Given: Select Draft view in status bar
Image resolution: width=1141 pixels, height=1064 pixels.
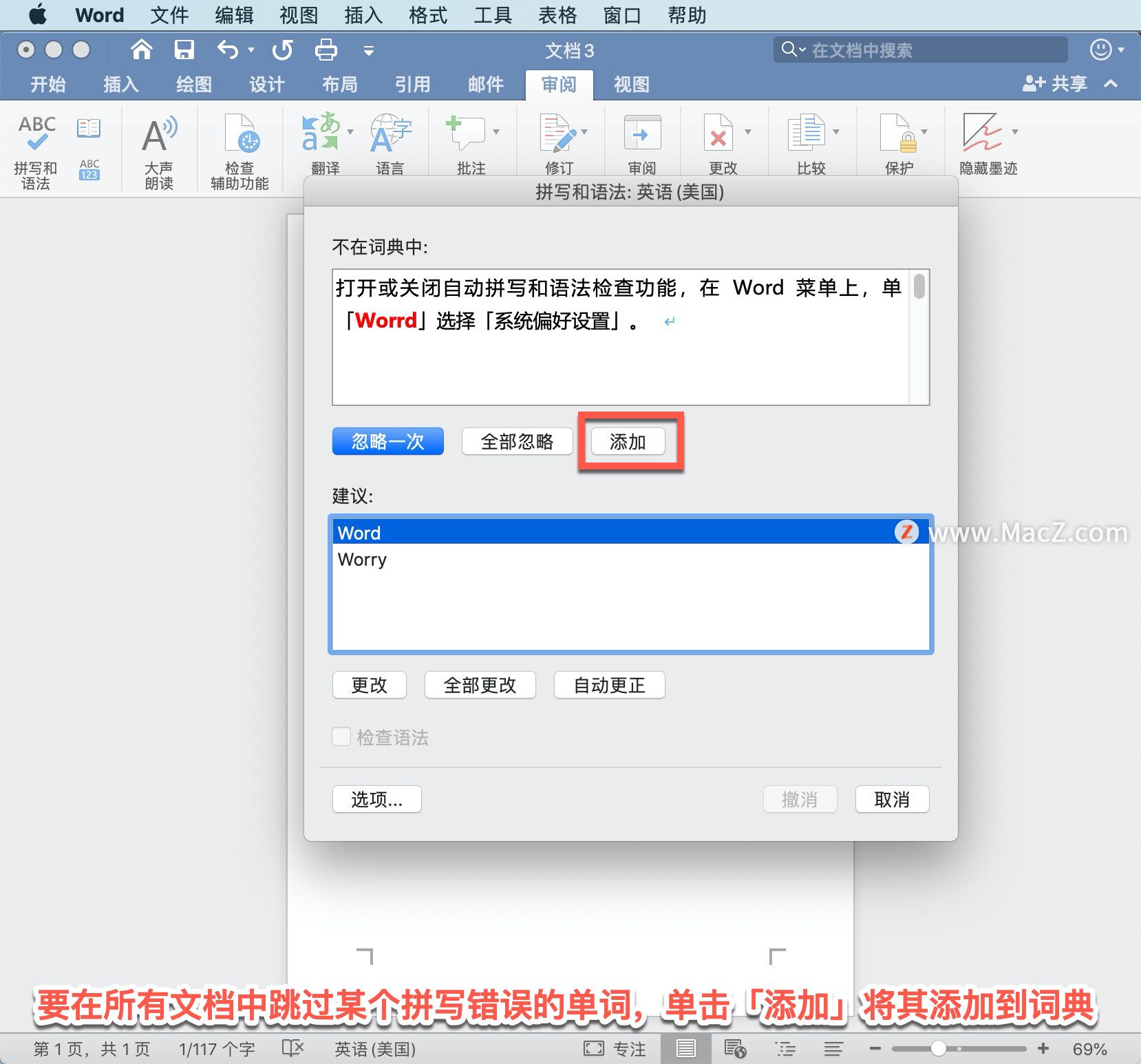Looking at the screenshot, I should pyautogui.click(x=833, y=1049).
